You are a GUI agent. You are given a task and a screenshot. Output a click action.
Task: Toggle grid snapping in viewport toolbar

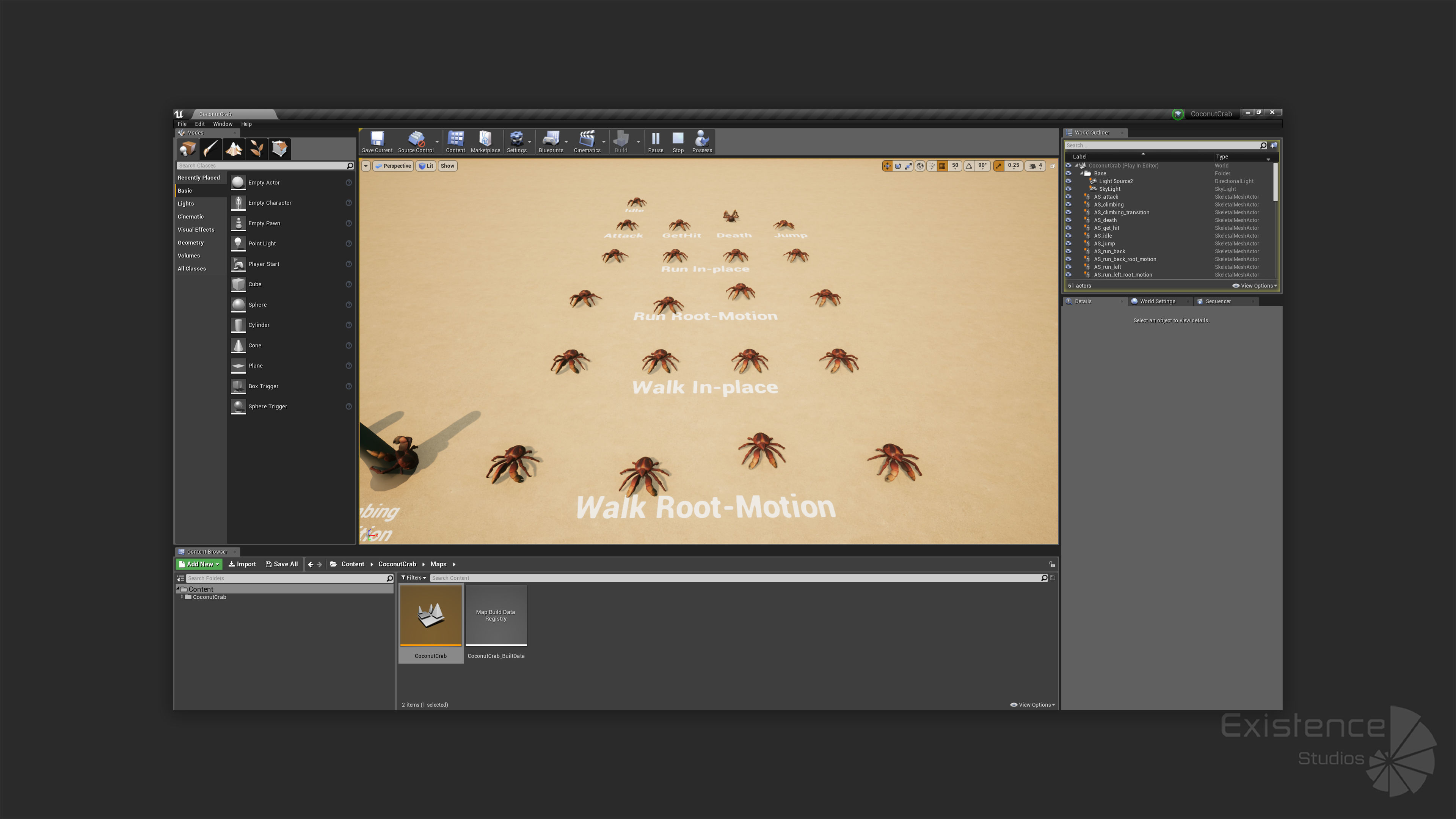pos(942,166)
